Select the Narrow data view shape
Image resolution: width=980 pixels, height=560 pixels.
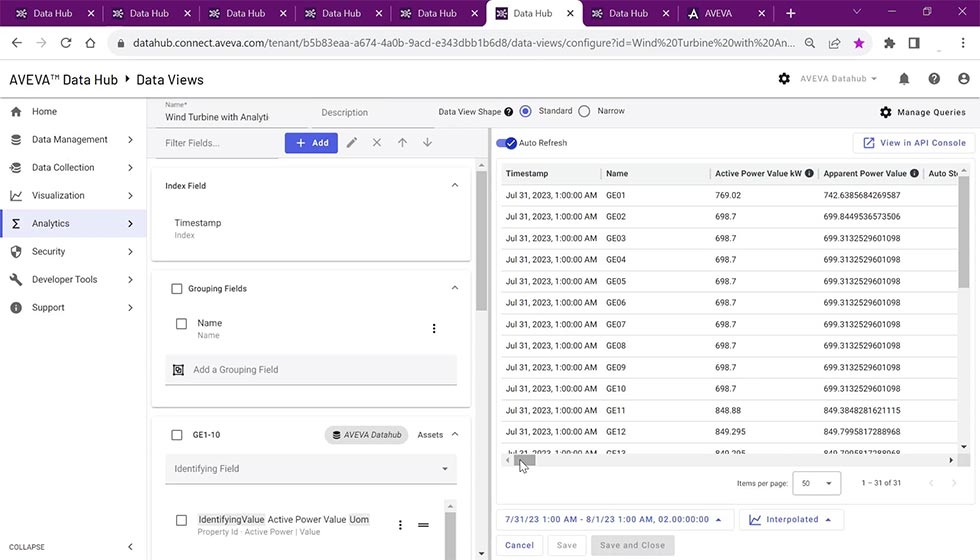tap(584, 111)
